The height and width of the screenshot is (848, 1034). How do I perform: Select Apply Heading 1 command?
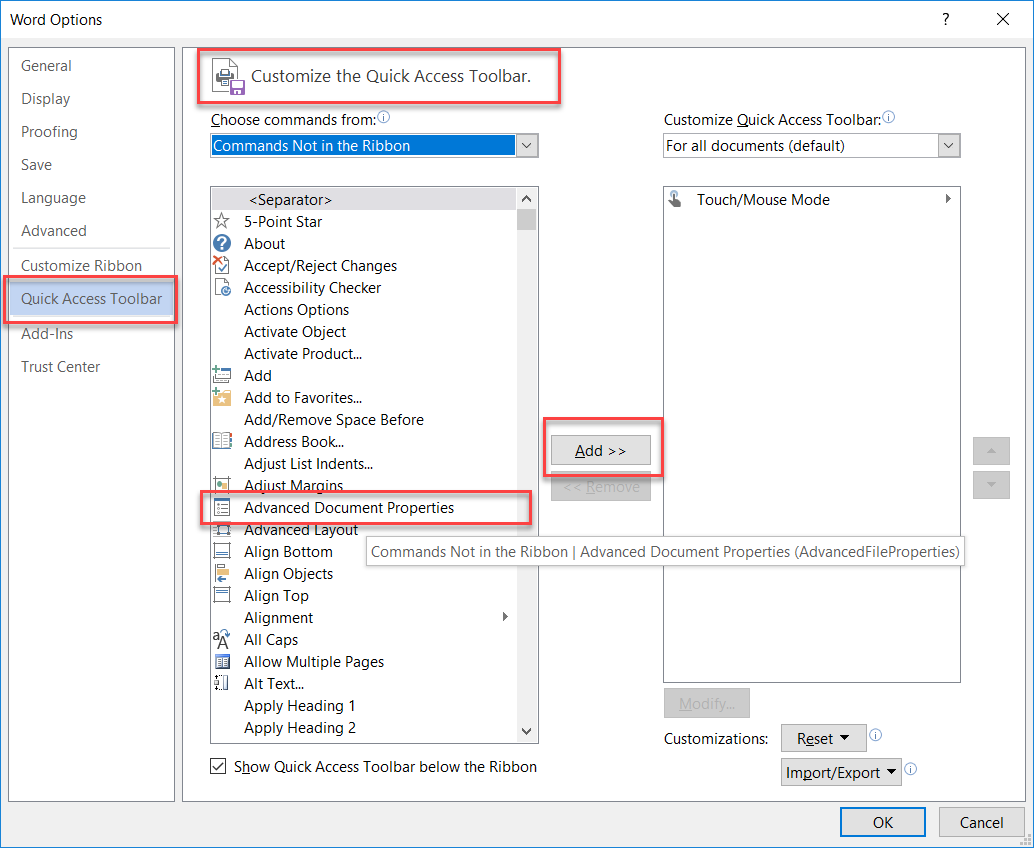pyautogui.click(x=363, y=706)
